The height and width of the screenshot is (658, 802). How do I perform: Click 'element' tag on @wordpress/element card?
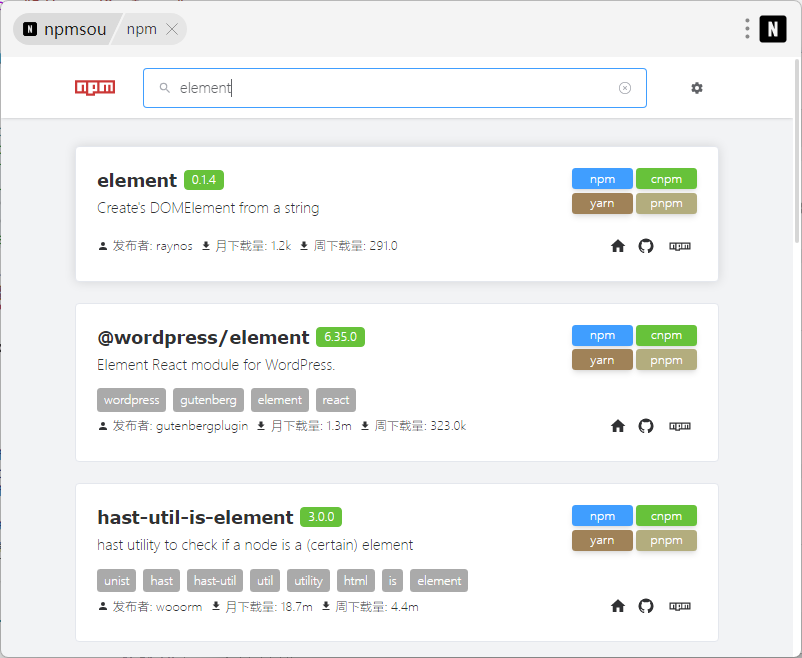(280, 400)
